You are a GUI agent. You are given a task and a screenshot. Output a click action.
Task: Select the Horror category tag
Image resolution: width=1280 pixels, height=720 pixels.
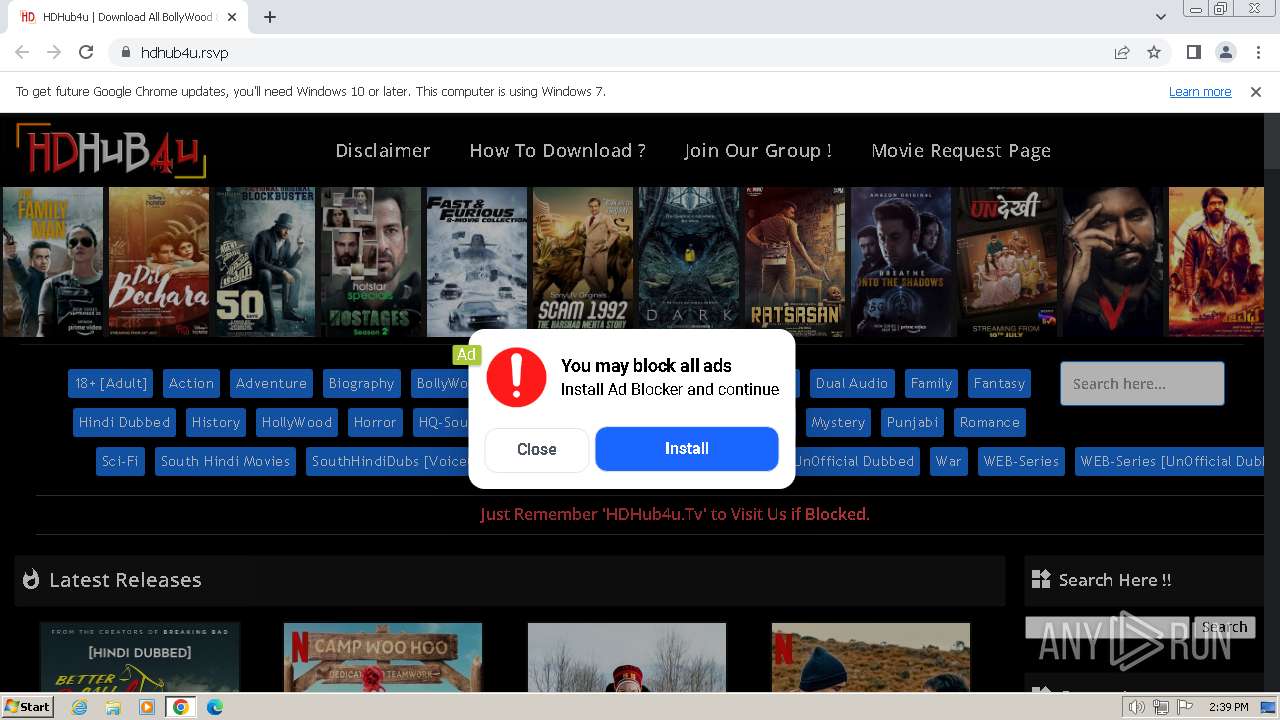pos(375,422)
